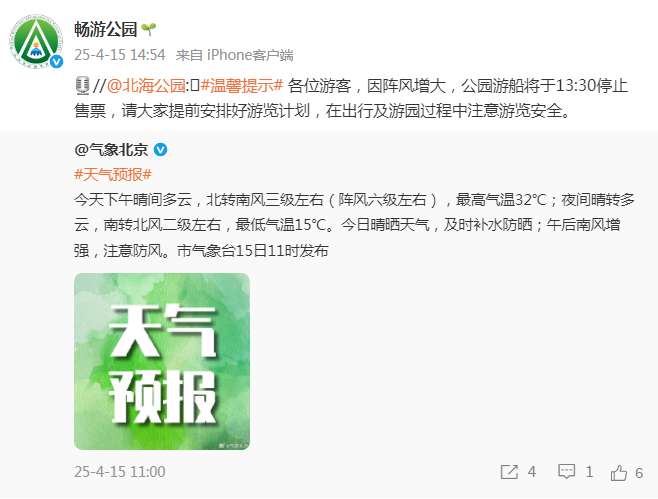658x499 pixels.
Task: Click the verified badge next to 气象北京
Action: (x=161, y=150)
